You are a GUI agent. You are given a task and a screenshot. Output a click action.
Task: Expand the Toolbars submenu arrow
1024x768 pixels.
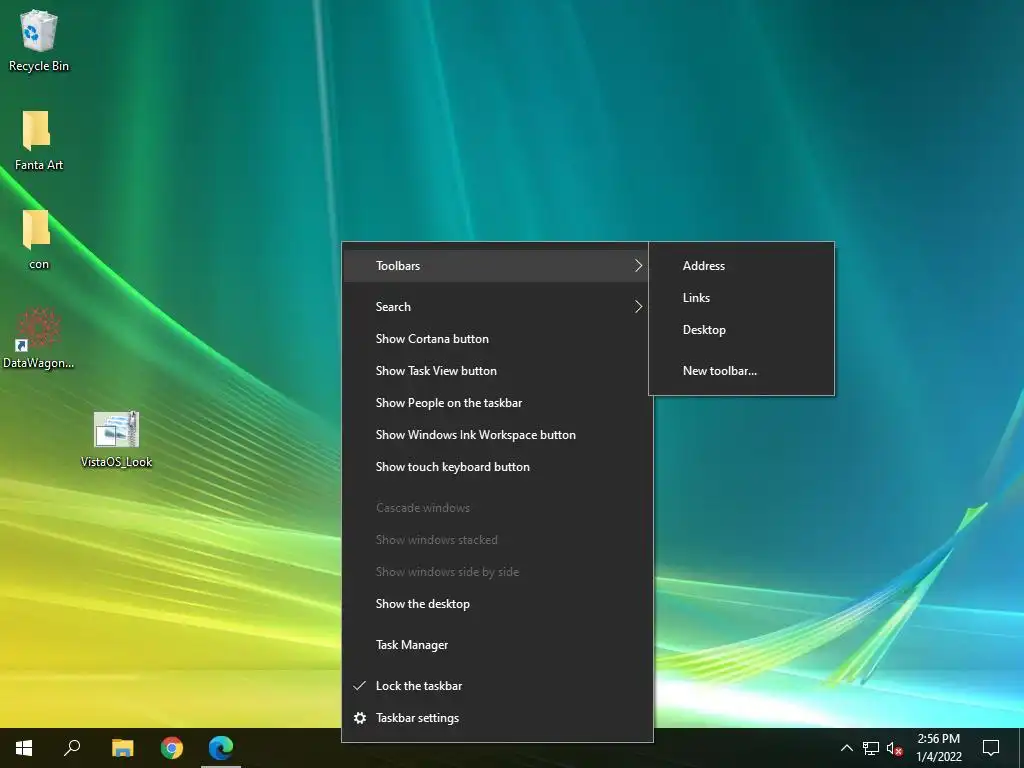pyautogui.click(x=638, y=266)
